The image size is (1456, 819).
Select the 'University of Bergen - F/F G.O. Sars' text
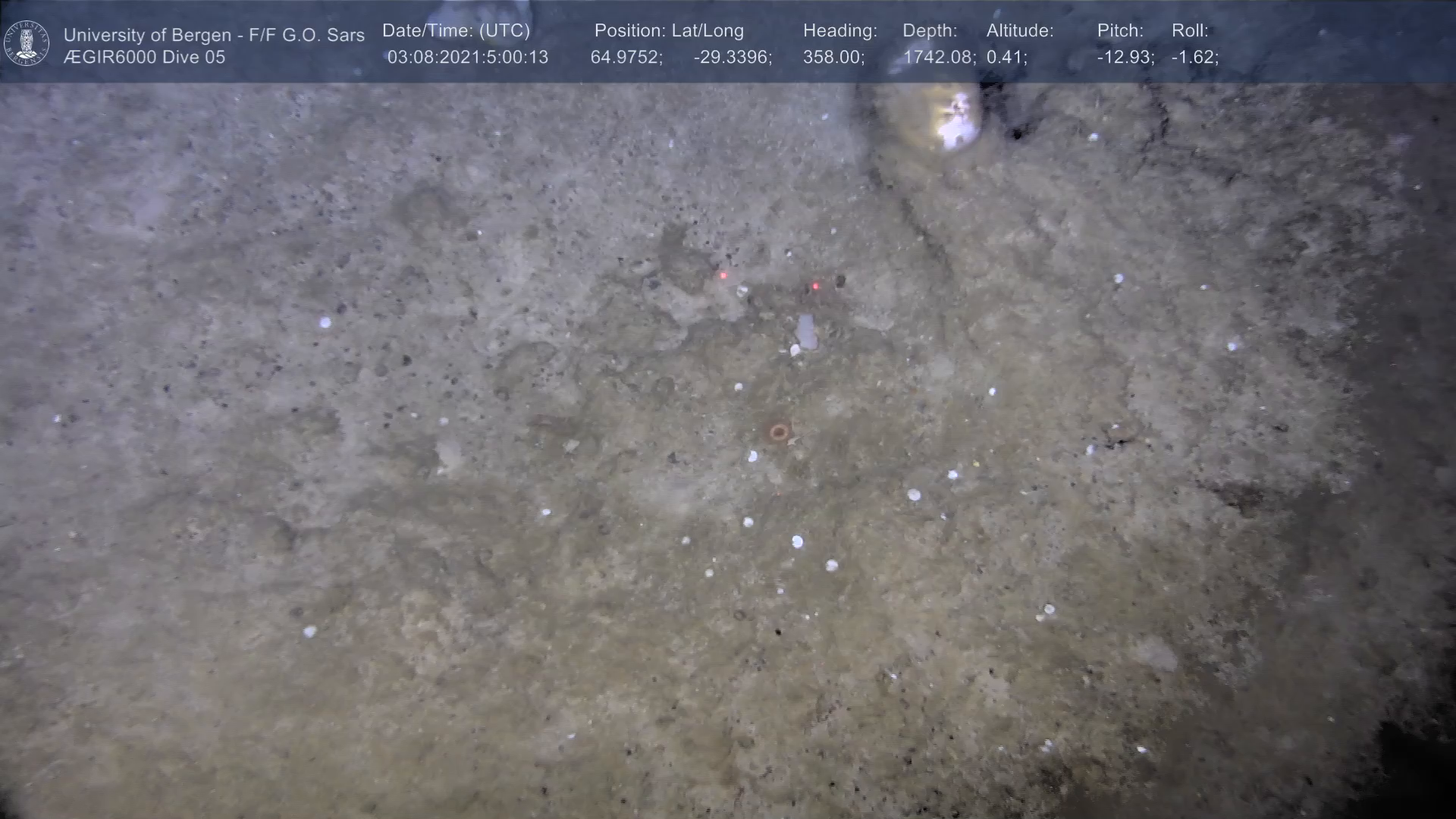[x=214, y=35]
